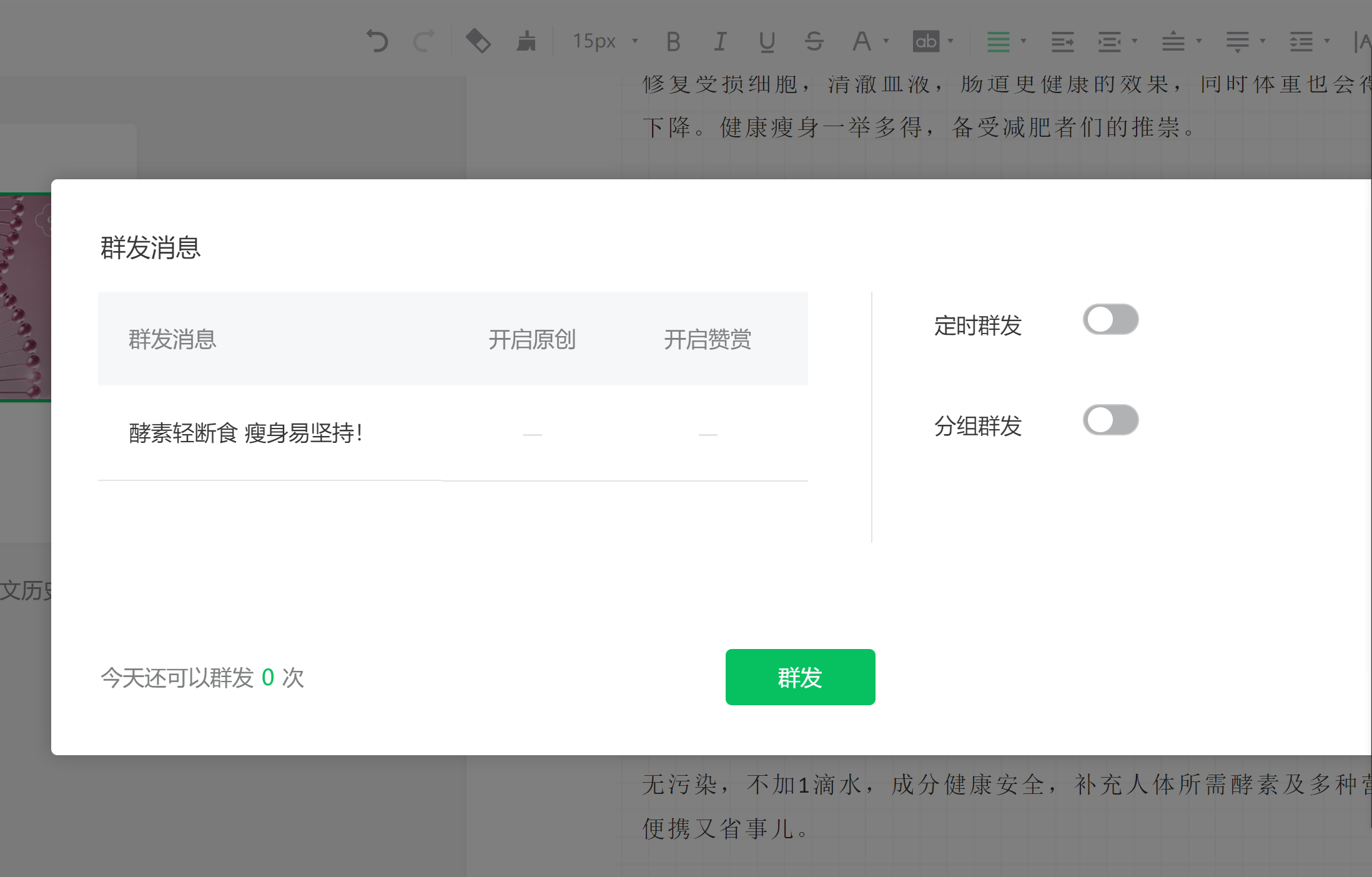Click the 酵素轻断食 瘦身易坚持! message row
Viewport: 1372px width, 877px height.
[245, 433]
